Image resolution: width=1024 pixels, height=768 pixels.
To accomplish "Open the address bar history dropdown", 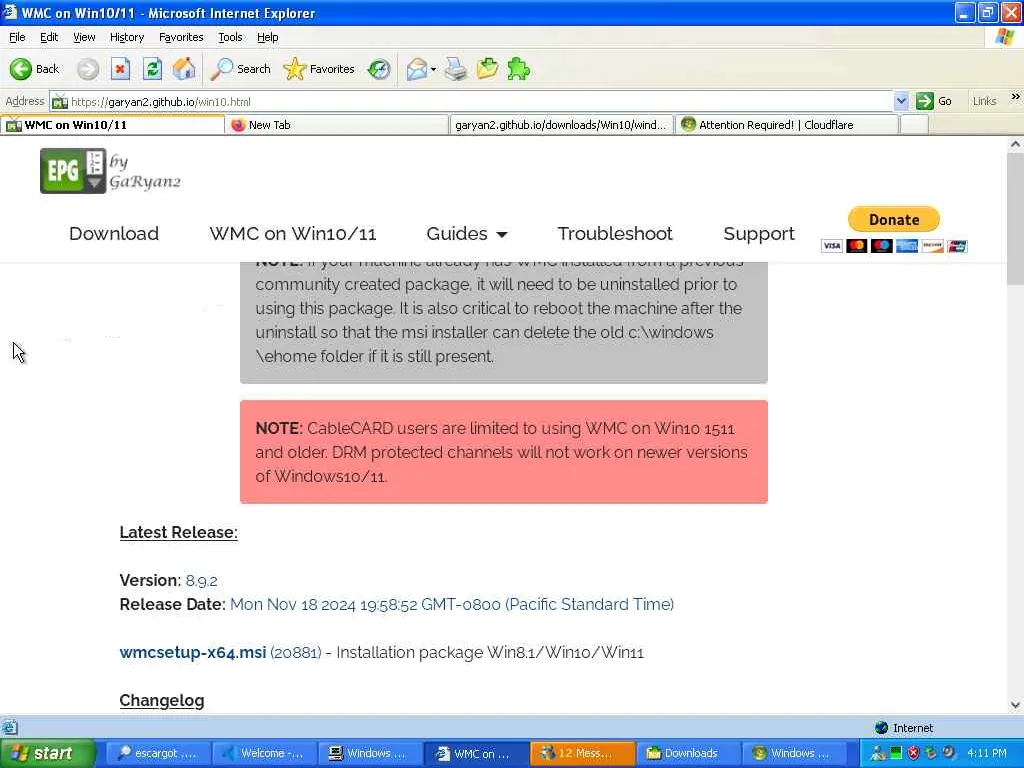I will (901, 101).
